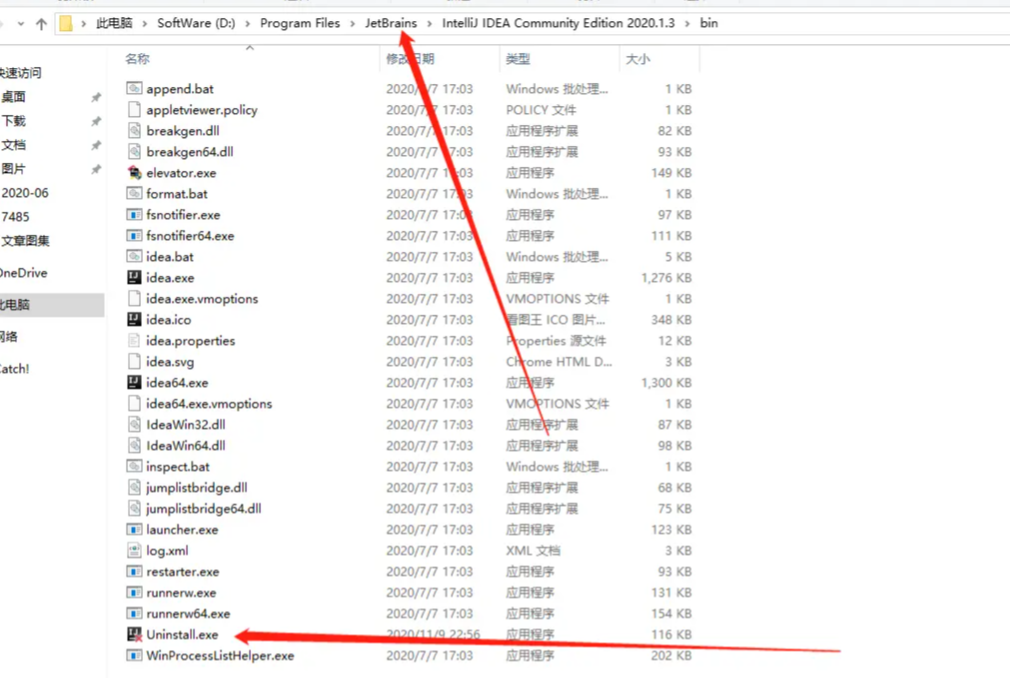Screen dimensions: 1010x678
Task: Click the breakgen.dll file icon
Action: pyautogui.click(x=134, y=131)
